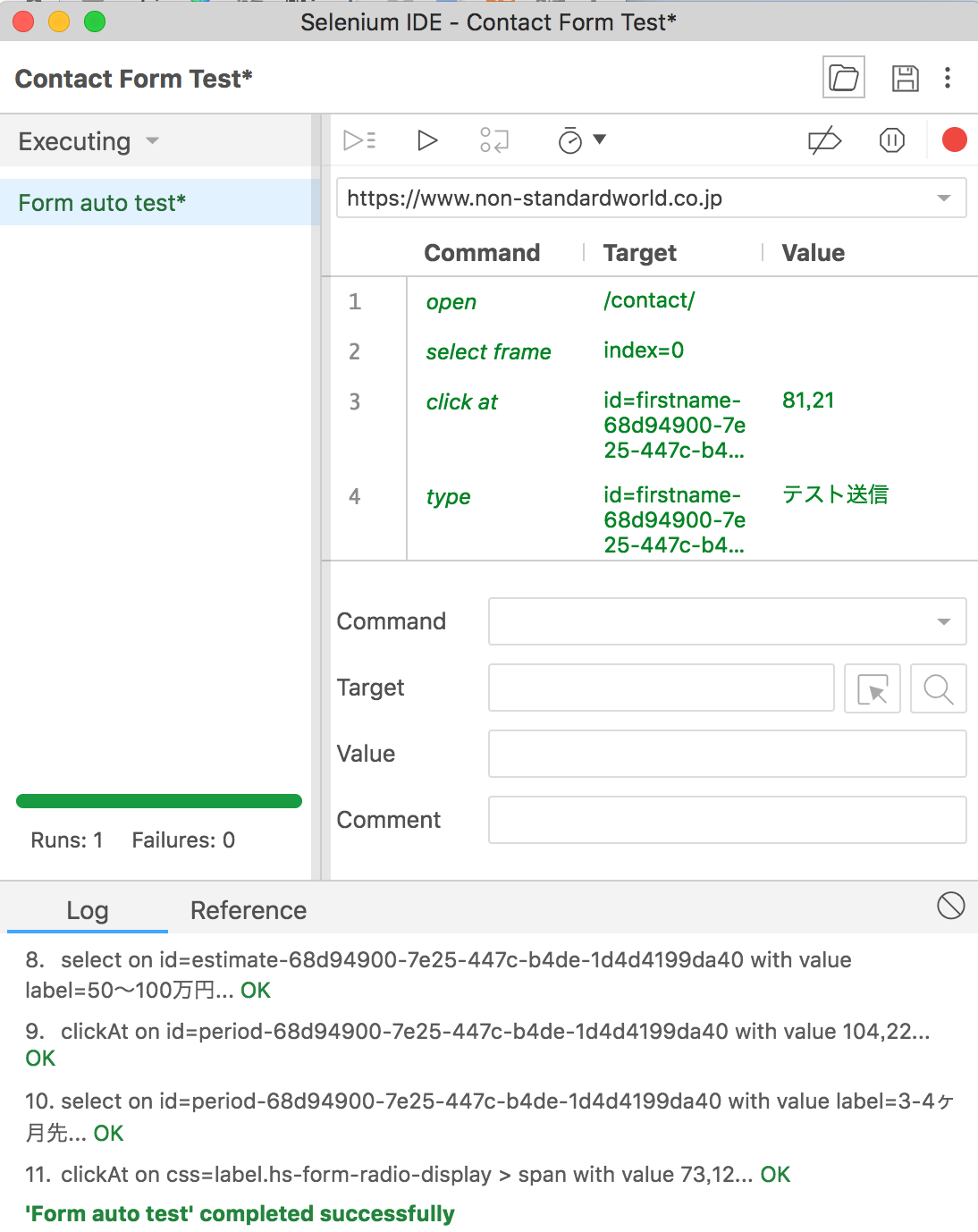
Task: Click the Runs: 1 counter
Action: click(x=67, y=840)
